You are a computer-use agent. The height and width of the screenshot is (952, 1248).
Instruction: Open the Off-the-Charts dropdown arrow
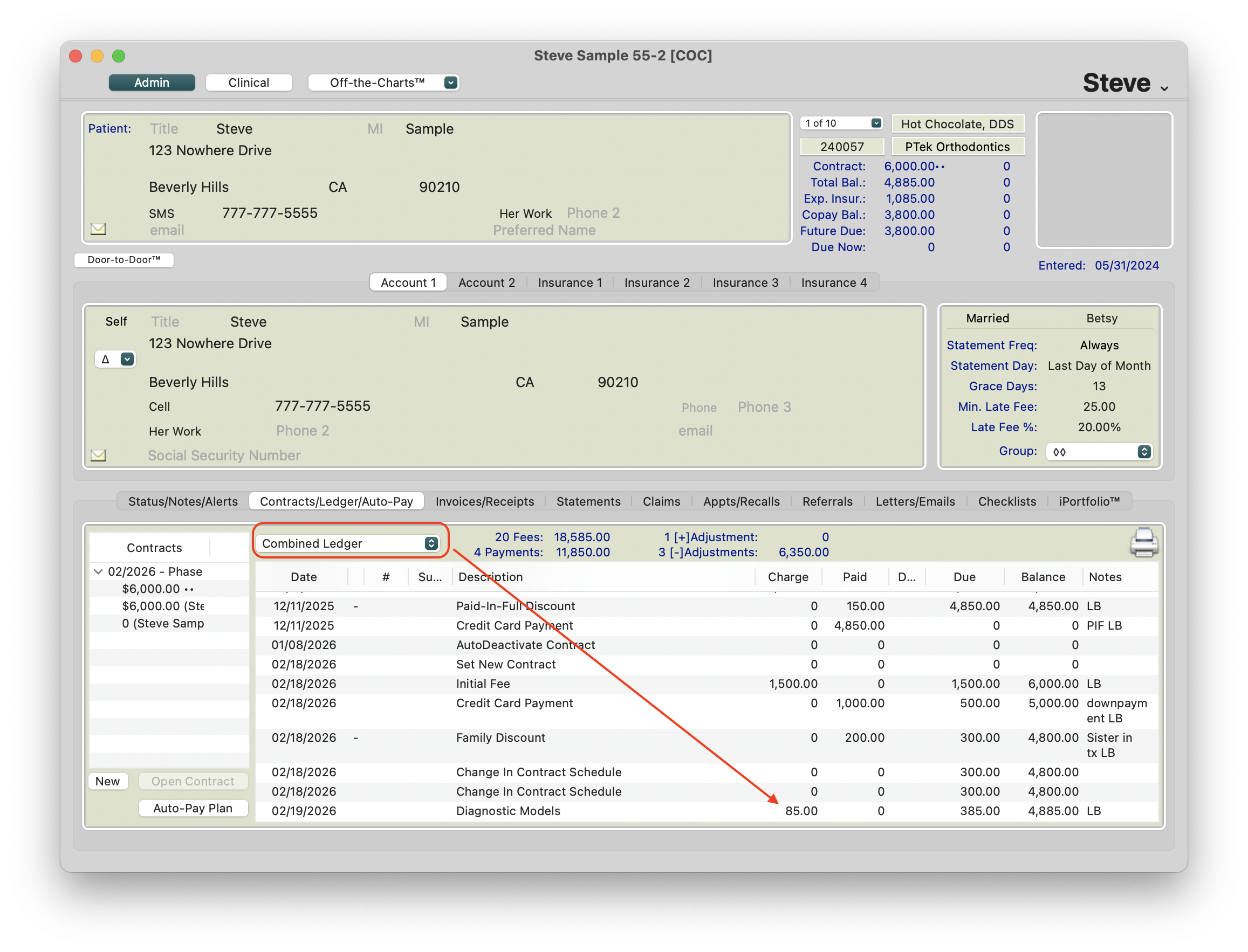(x=451, y=82)
